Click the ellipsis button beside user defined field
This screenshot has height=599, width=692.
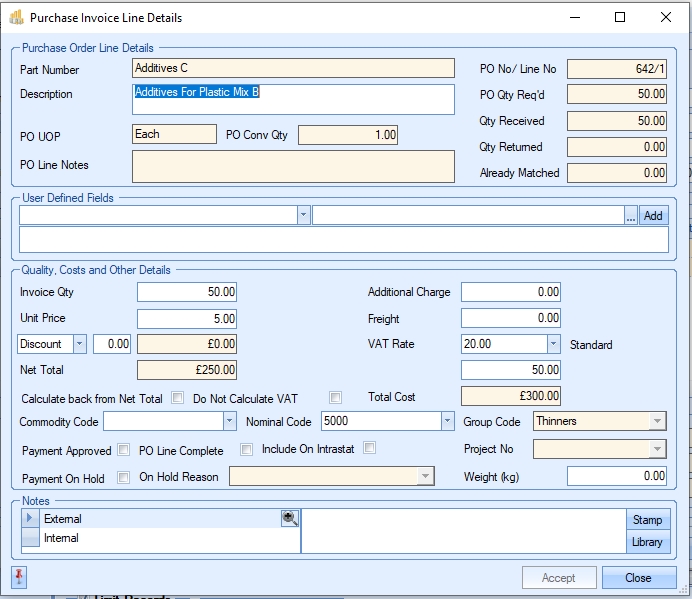coord(630,215)
